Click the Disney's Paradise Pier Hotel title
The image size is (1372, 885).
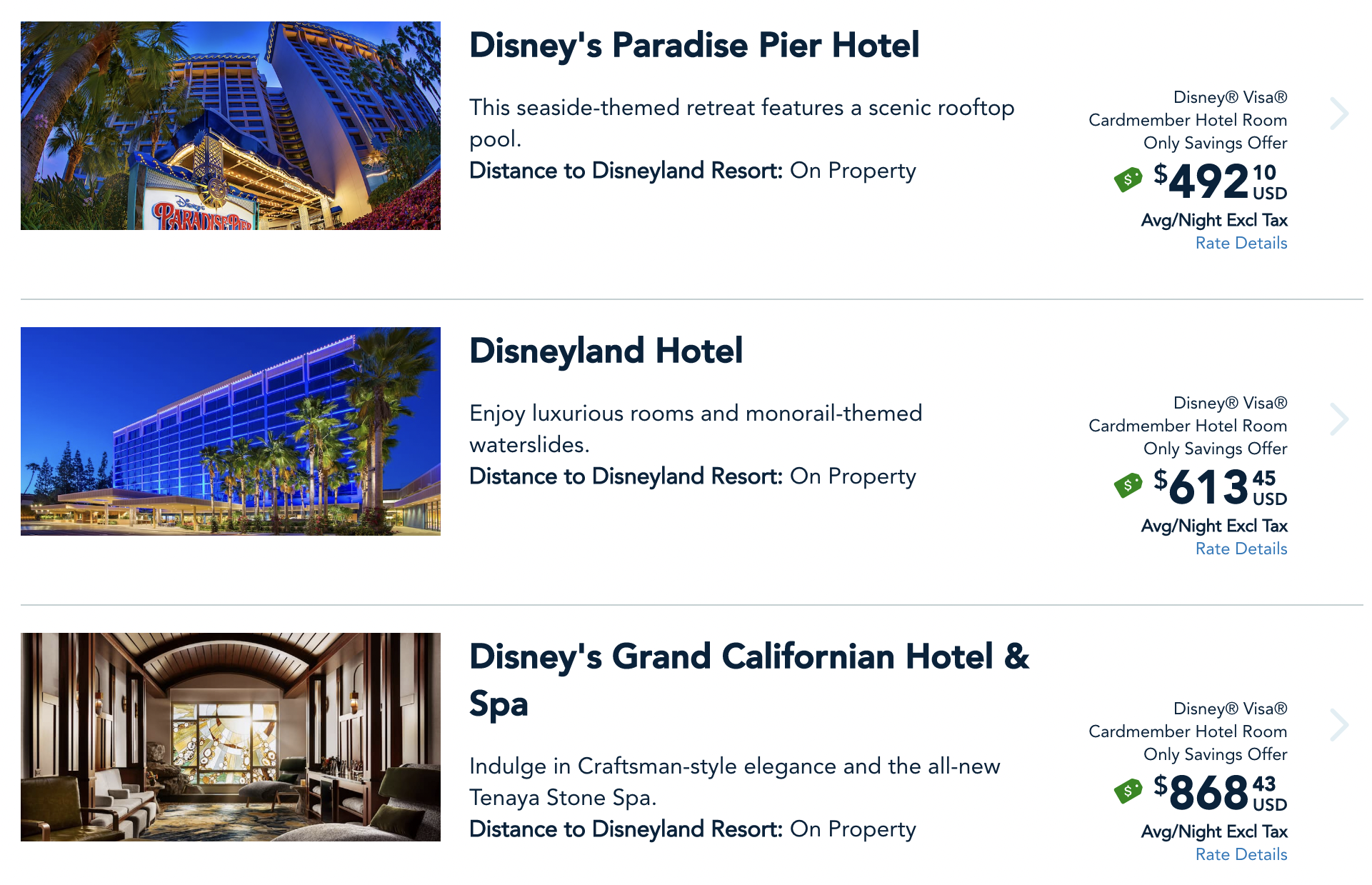[x=693, y=45]
